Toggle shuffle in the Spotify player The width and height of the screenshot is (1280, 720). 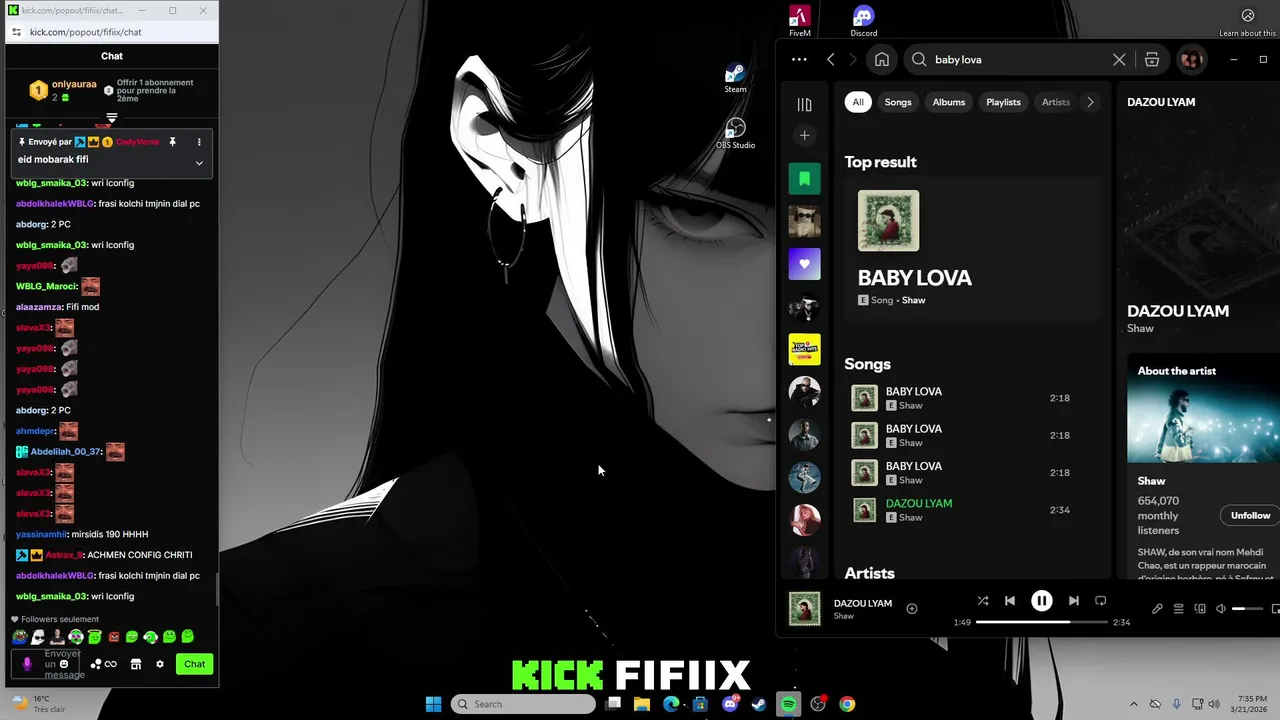[983, 601]
